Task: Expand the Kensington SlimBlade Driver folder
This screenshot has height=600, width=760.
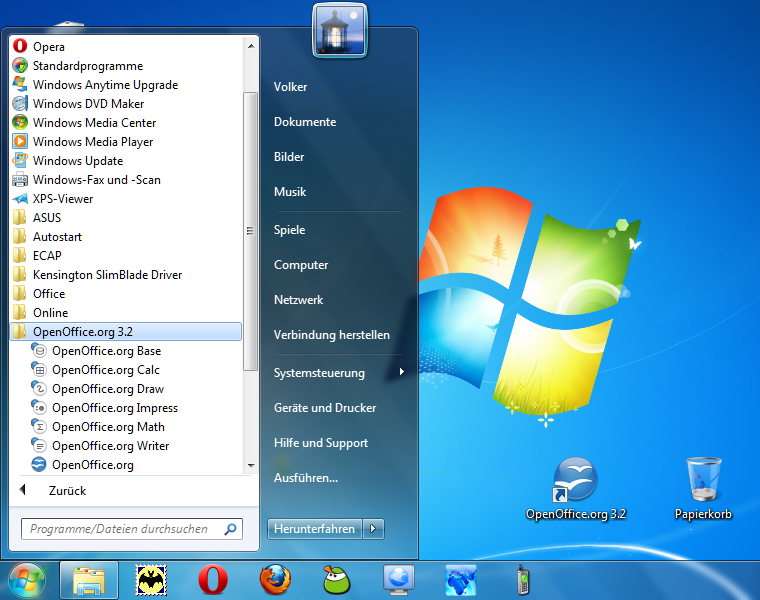Action: coord(107,275)
